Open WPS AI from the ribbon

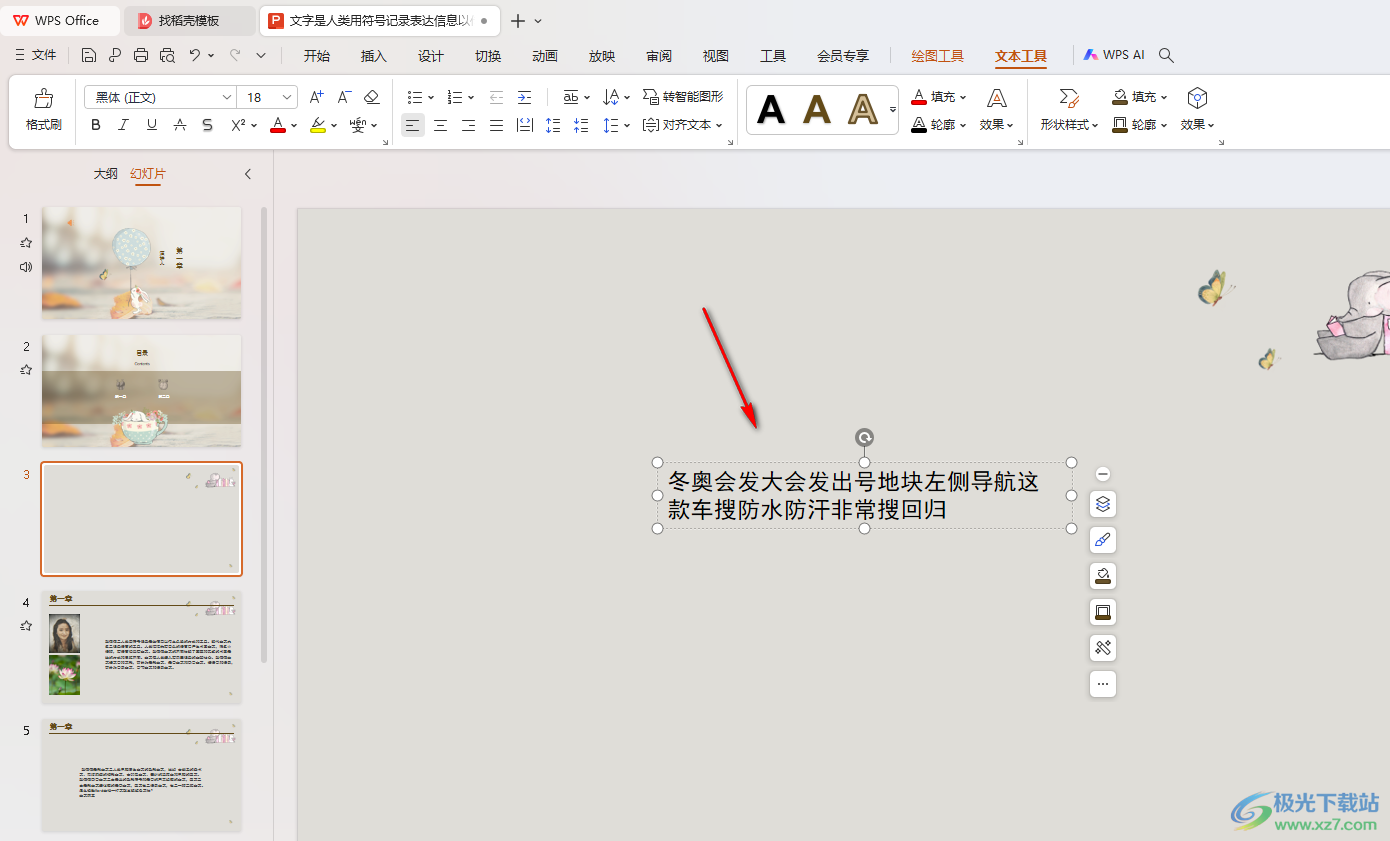[1114, 56]
